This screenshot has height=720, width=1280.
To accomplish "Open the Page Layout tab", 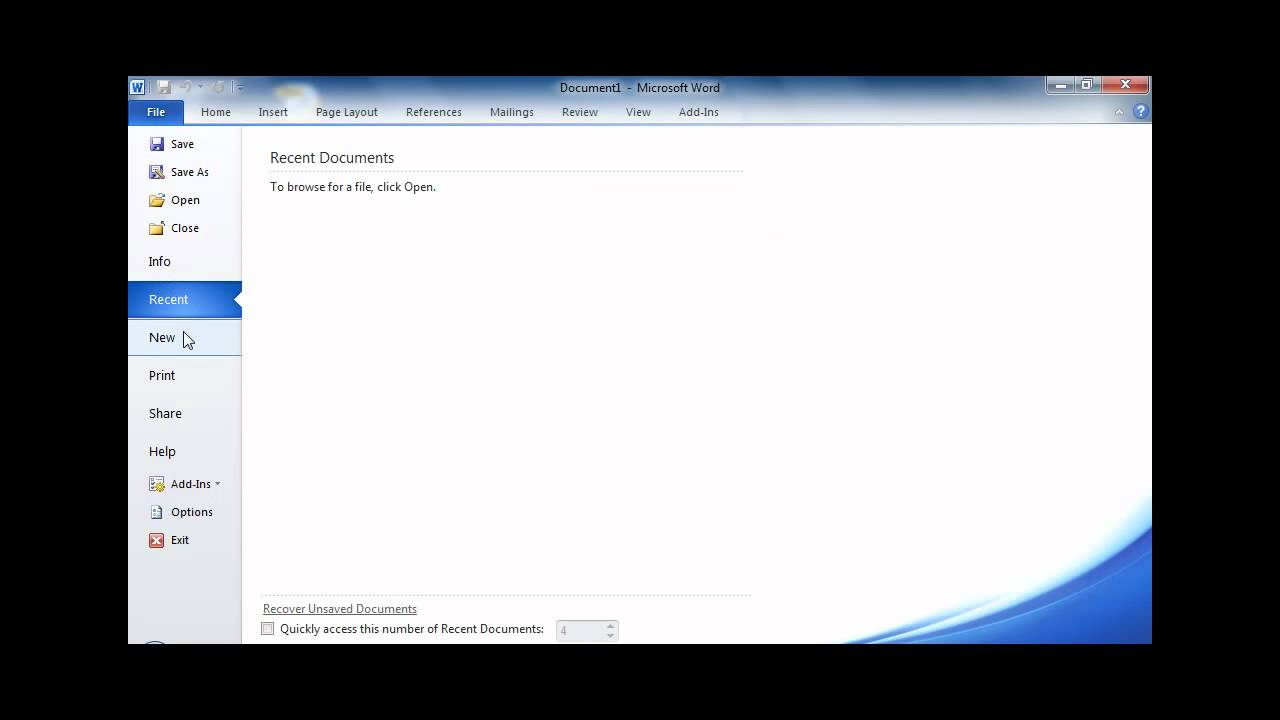I will (347, 112).
